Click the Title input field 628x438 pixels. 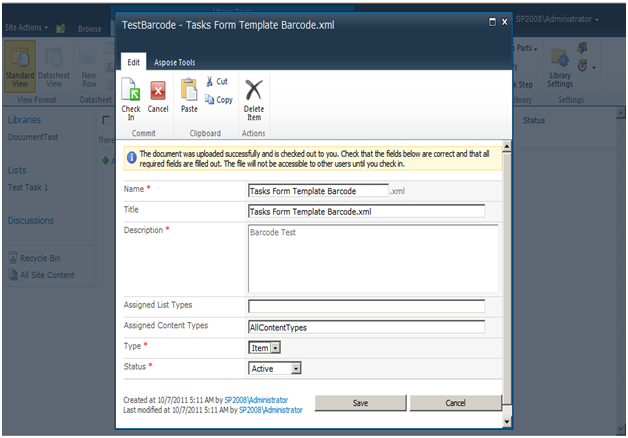click(366, 211)
